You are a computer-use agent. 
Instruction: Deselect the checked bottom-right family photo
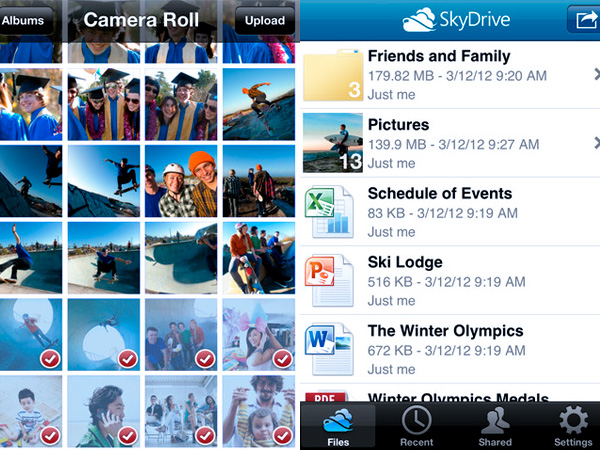(259, 410)
